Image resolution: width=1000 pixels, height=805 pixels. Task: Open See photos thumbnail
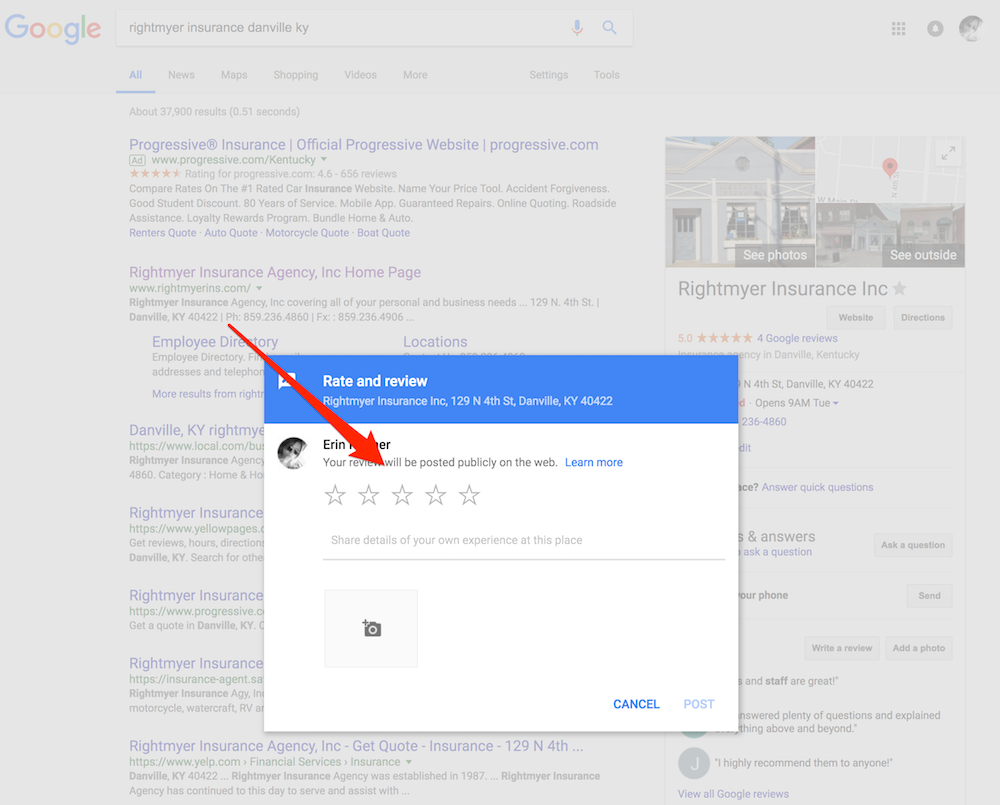(740, 202)
